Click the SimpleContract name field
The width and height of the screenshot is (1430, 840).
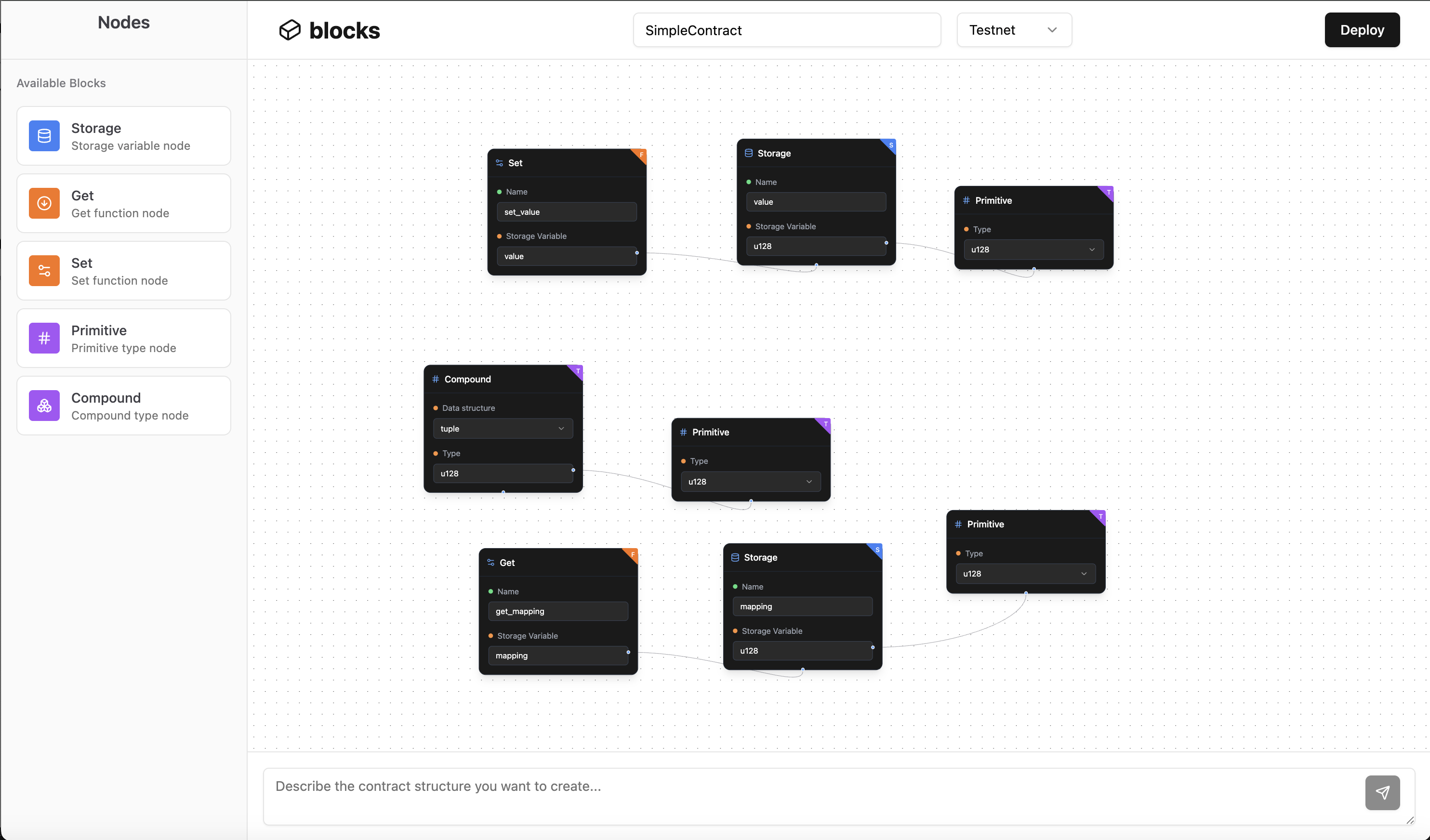point(787,30)
